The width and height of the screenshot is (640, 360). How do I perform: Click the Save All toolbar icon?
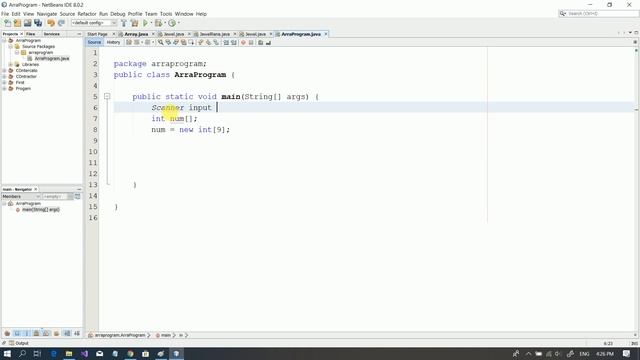(x=38, y=23)
